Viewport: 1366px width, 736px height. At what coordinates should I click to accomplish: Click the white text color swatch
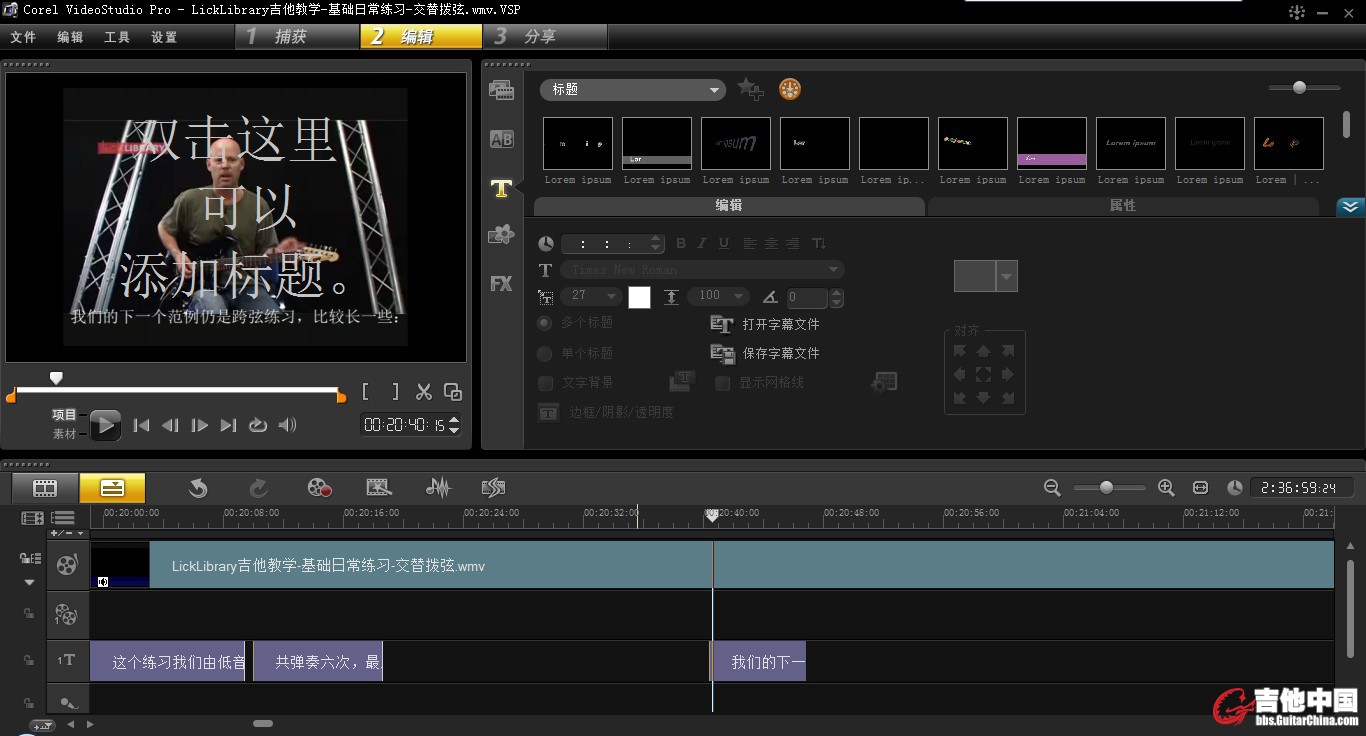[x=639, y=297]
